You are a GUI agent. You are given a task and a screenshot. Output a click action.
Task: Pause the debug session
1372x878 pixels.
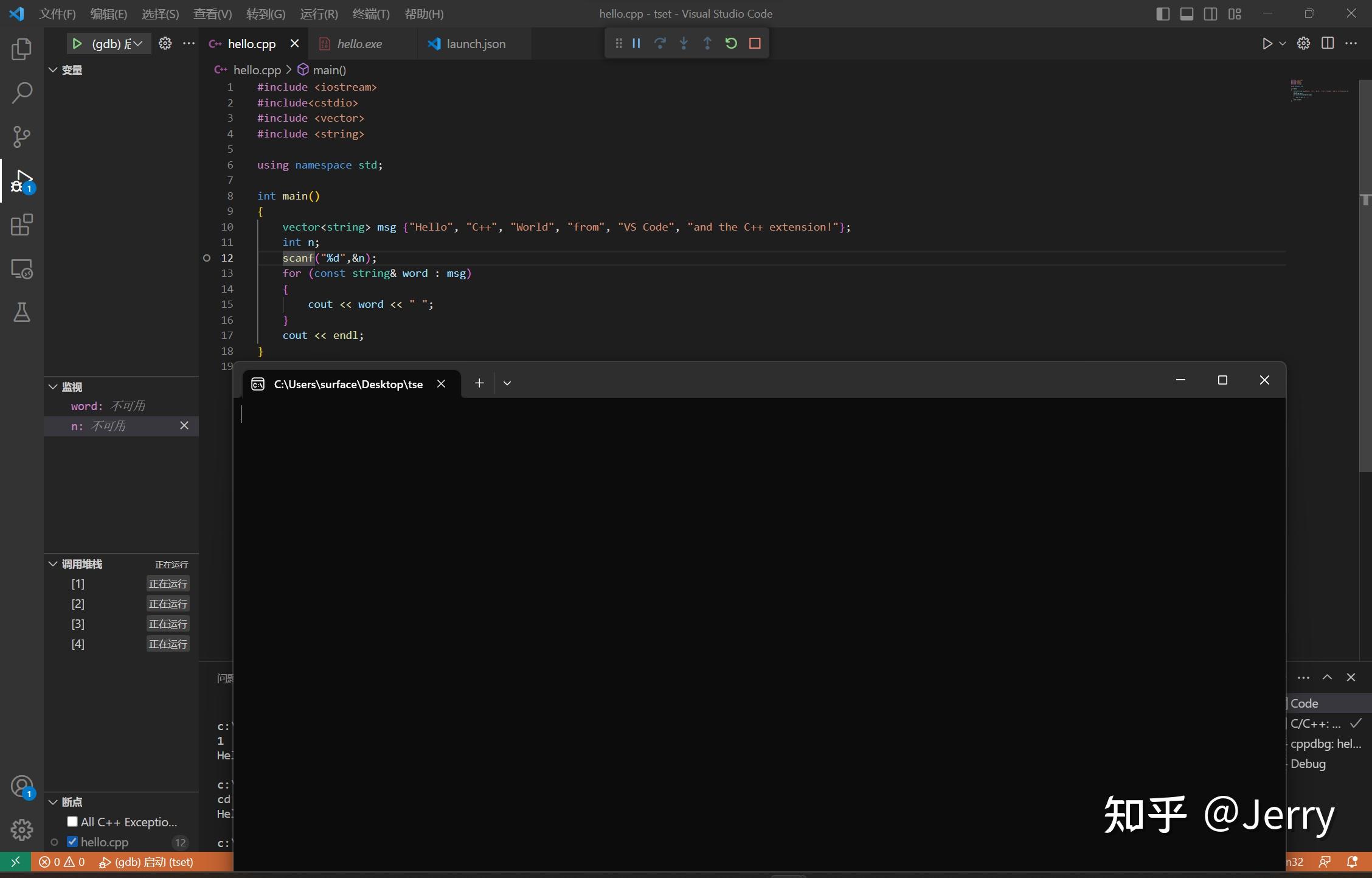tap(636, 43)
